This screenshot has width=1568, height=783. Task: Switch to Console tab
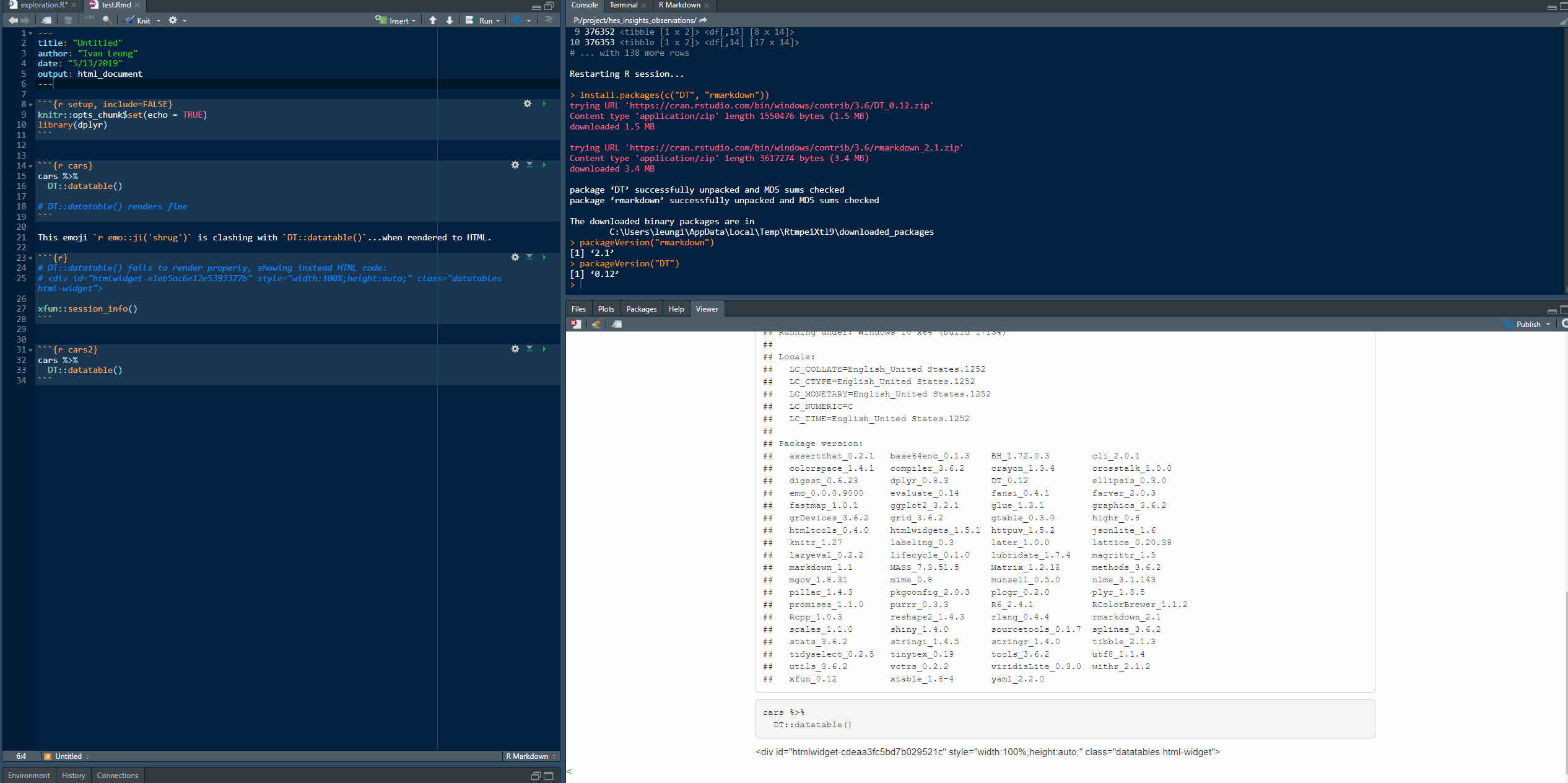[584, 5]
